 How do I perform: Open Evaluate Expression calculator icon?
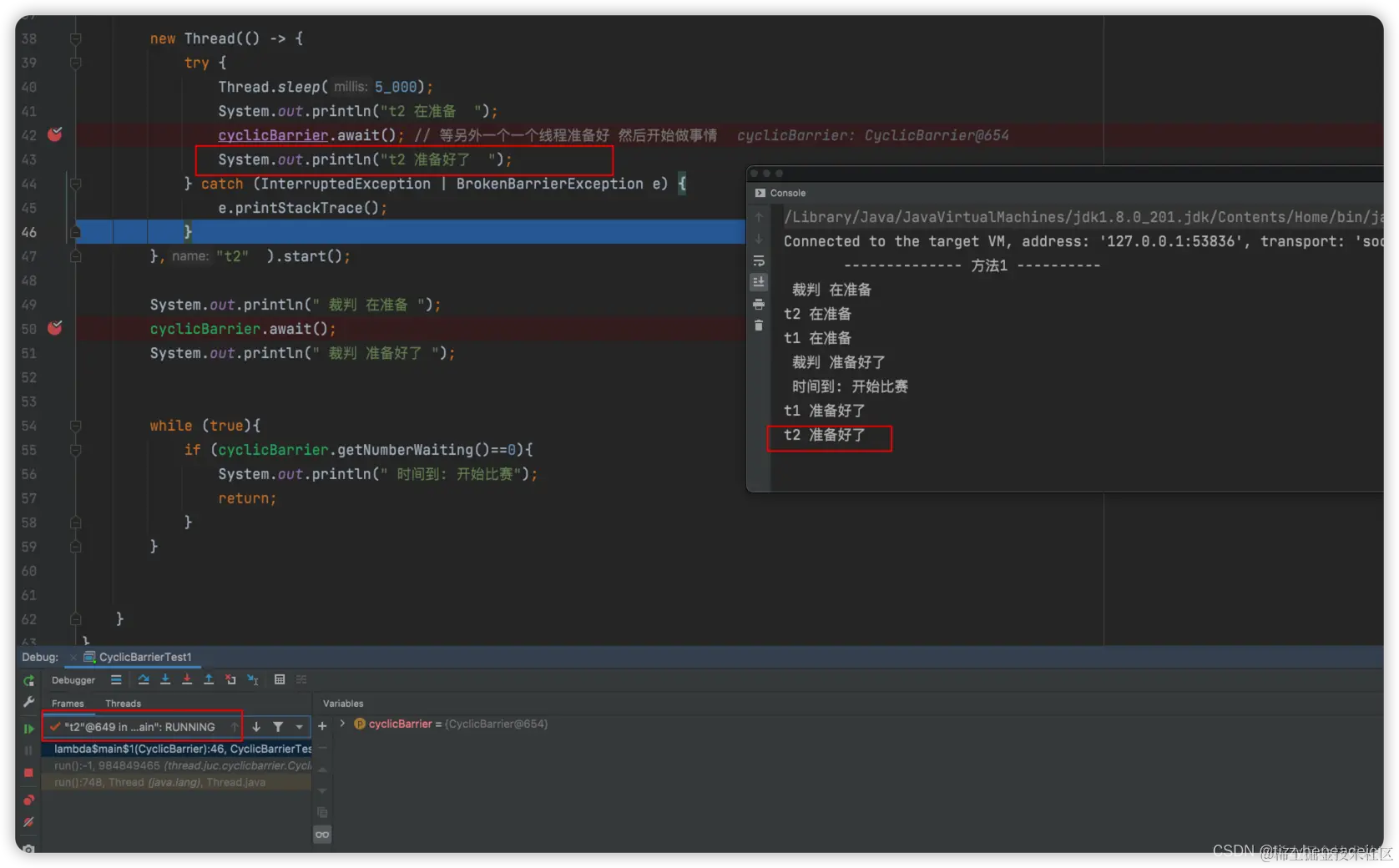tap(280, 679)
